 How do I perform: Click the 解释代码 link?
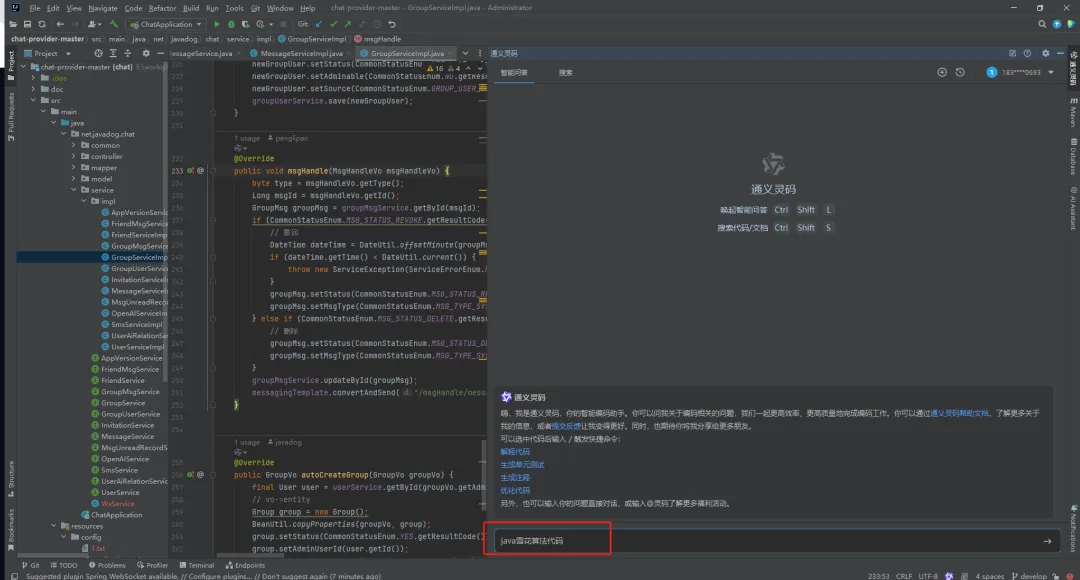click(x=515, y=452)
